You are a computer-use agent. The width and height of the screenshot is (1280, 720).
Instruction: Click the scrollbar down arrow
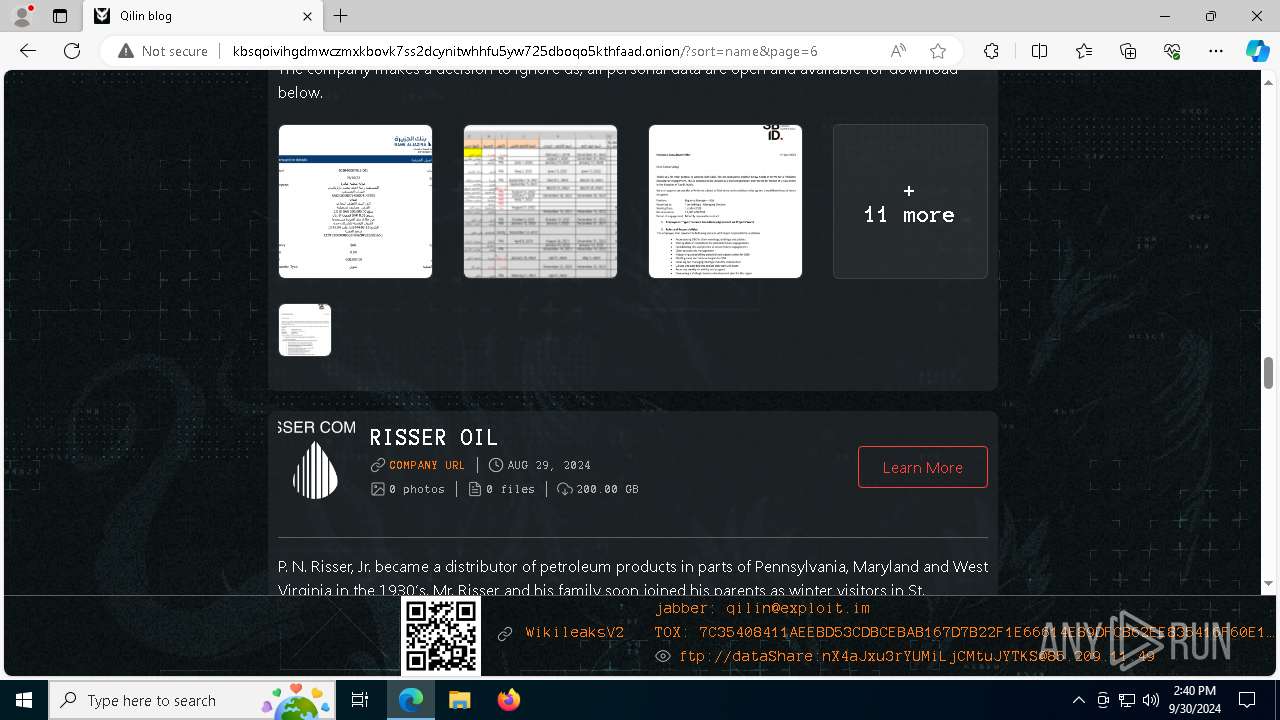(x=1268, y=583)
